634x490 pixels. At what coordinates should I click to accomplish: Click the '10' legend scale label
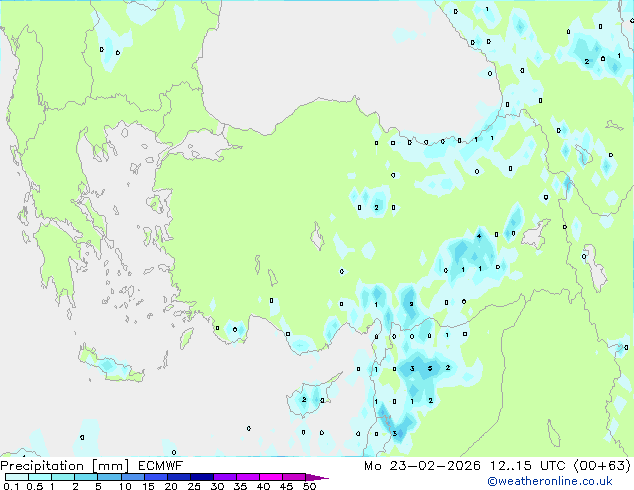[x=125, y=486]
